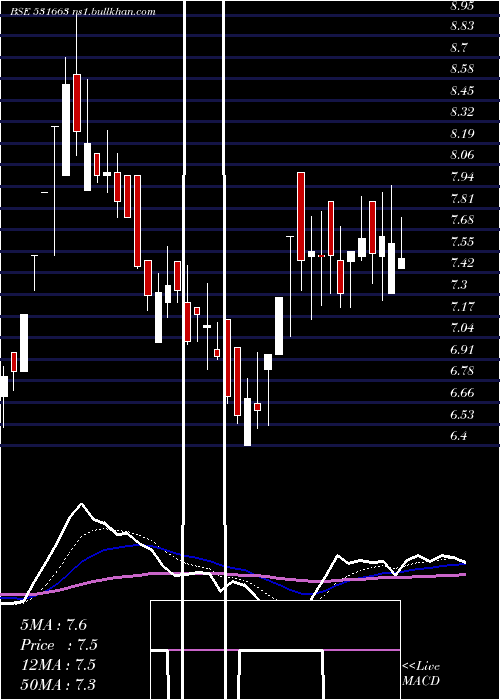This screenshot has height=700, width=500.
Task: Select the 7.81 price axis label
Action: [x=462, y=198]
